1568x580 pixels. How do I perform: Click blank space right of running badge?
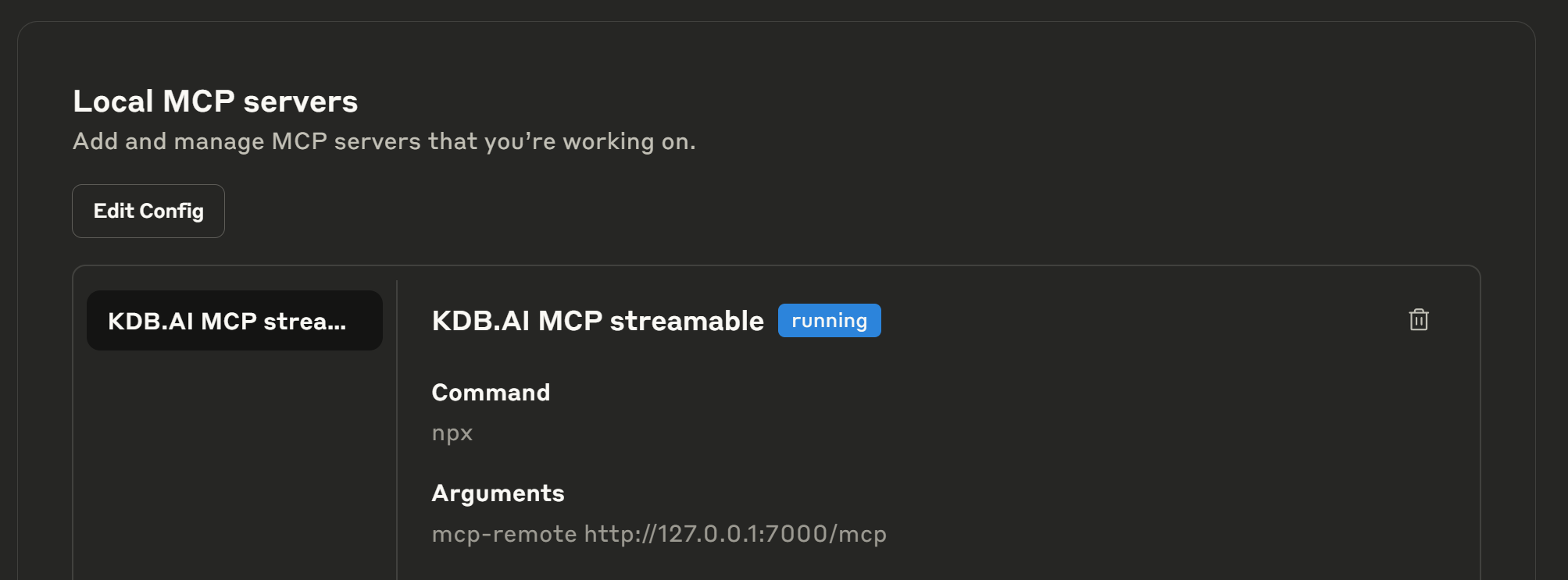pos(1133,321)
